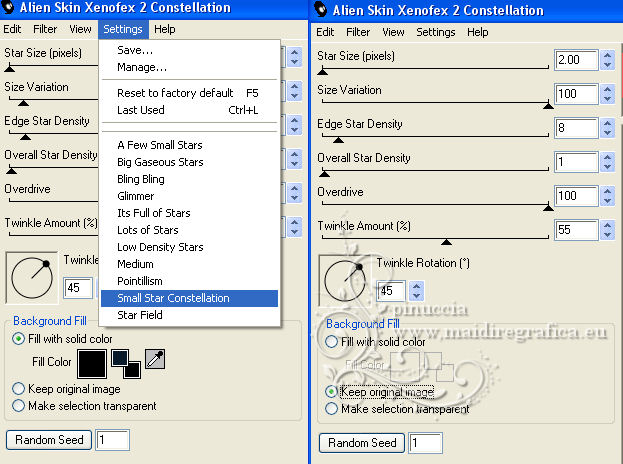The image size is (623, 464).
Task: Pick color with eyedropper in left window
Action: point(155,360)
